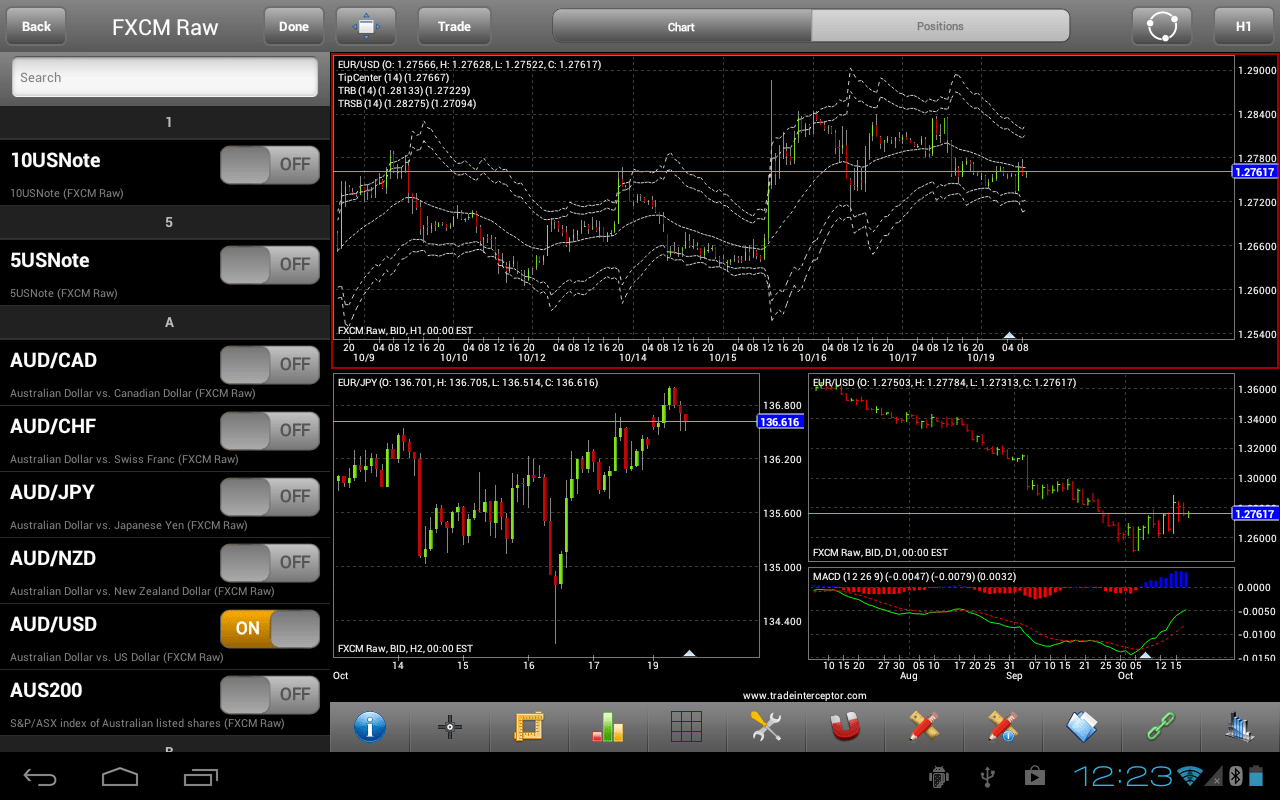Viewport: 1280px width, 800px height.
Task: Turn off the AUD/USD toggle
Action: (x=270, y=628)
